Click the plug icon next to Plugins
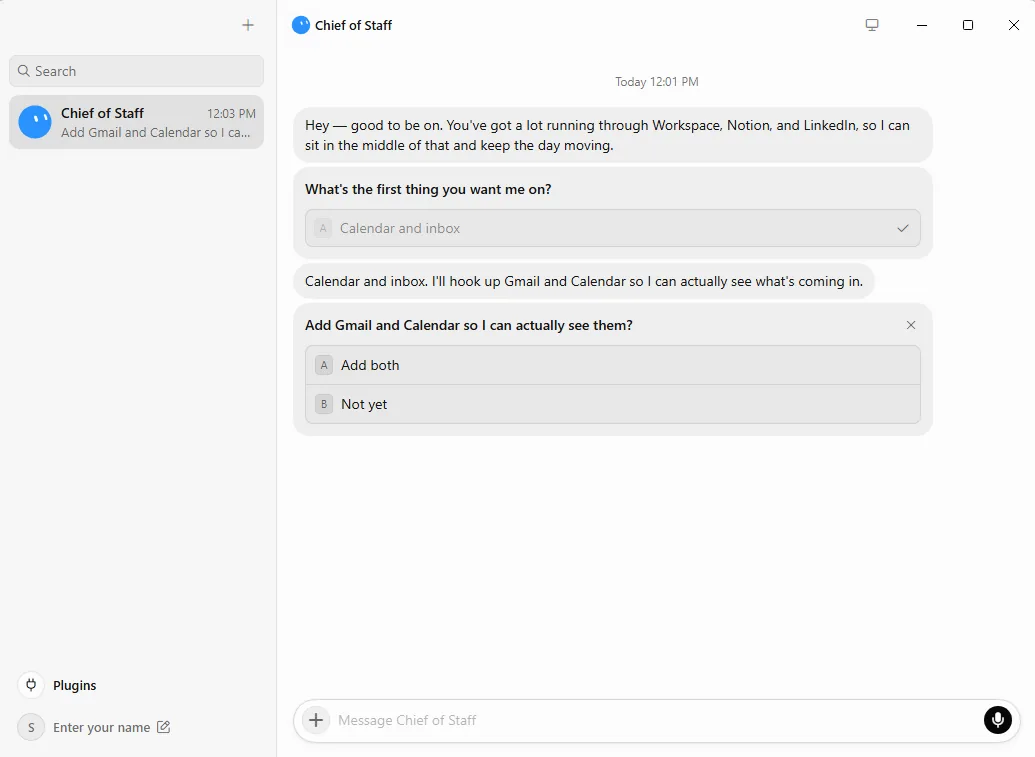The height and width of the screenshot is (757, 1035). pyautogui.click(x=31, y=685)
